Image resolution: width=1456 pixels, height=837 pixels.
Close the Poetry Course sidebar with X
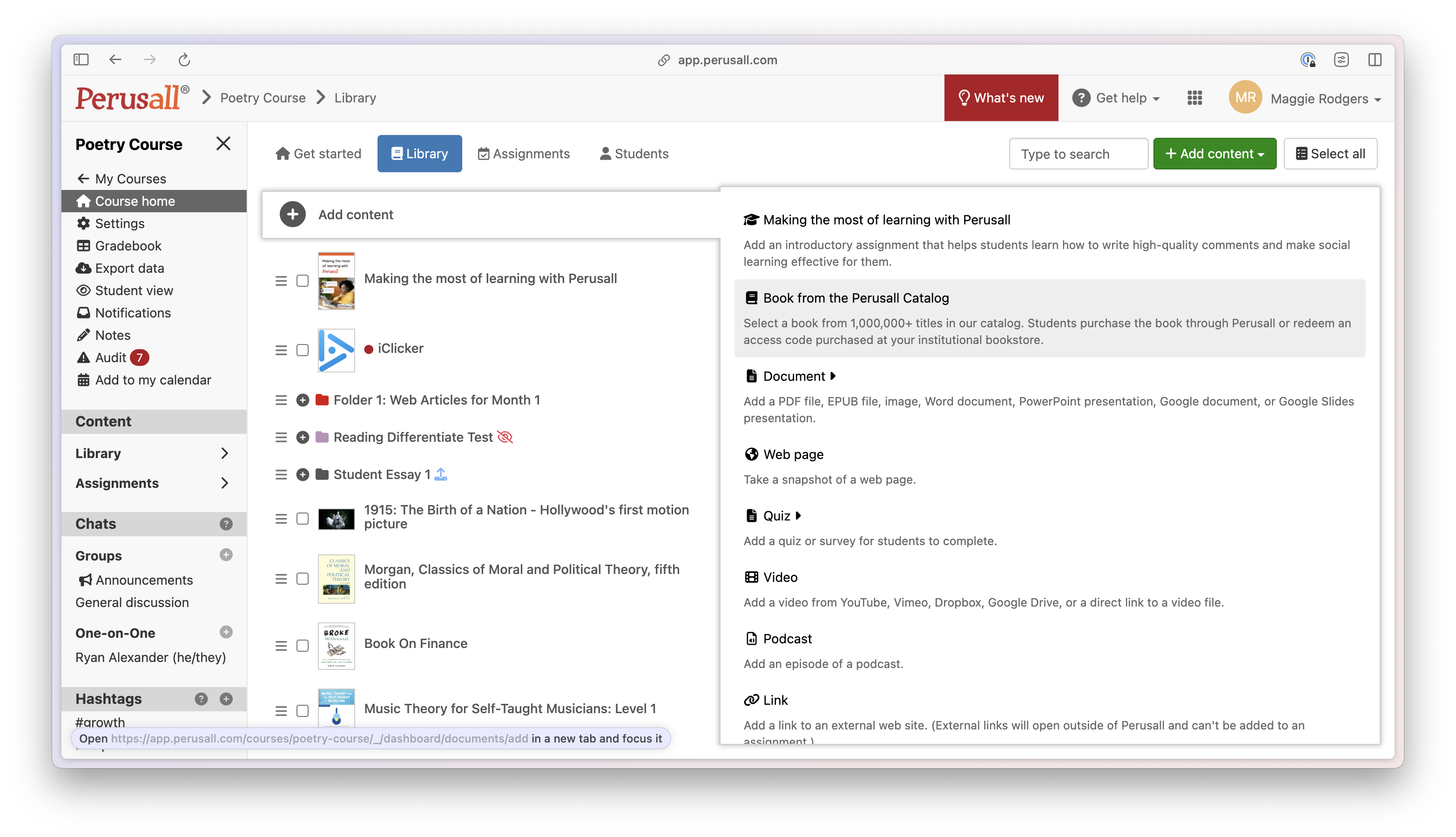pos(223,144)
